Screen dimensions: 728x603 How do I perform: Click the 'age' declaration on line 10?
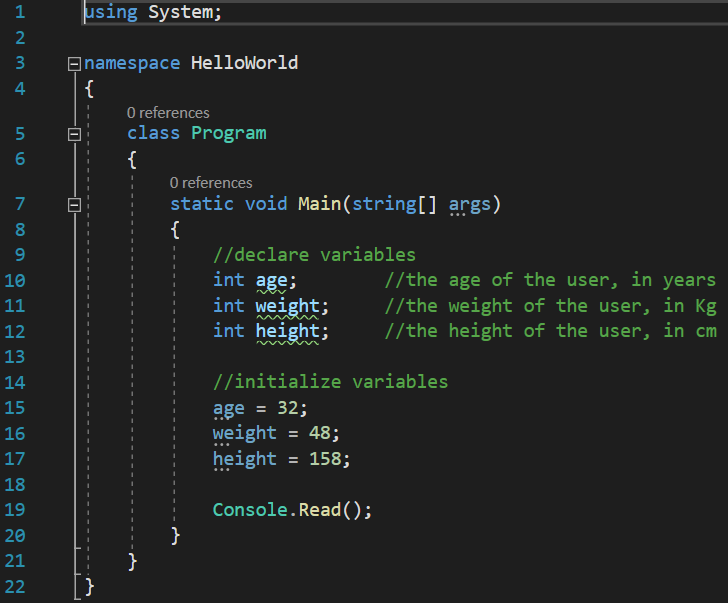272,281
